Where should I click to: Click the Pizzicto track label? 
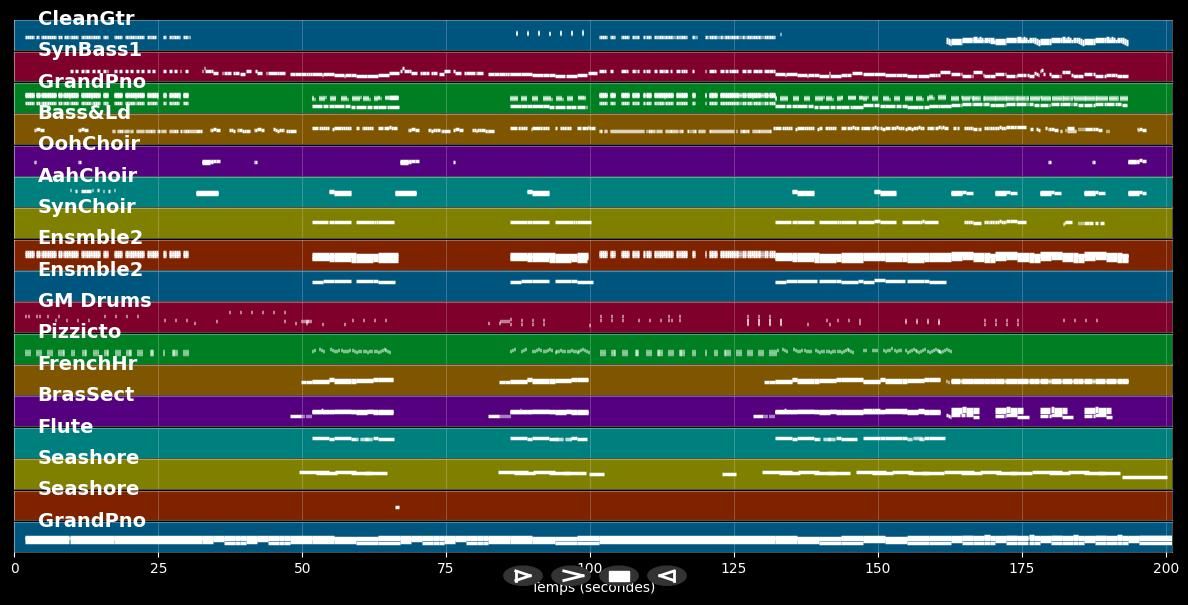[x=80, y=332]
